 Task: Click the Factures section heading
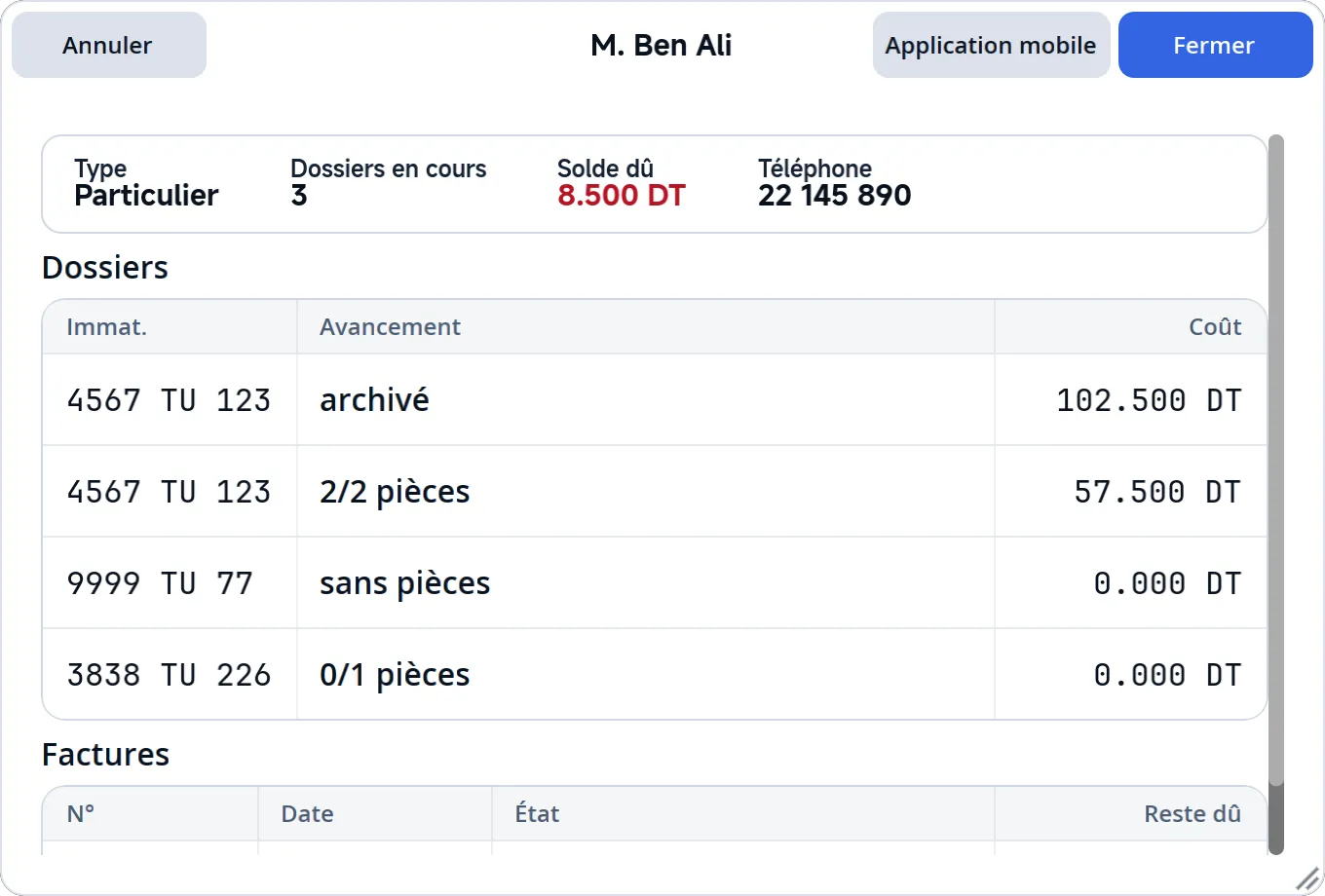click(x=105, y=755)
